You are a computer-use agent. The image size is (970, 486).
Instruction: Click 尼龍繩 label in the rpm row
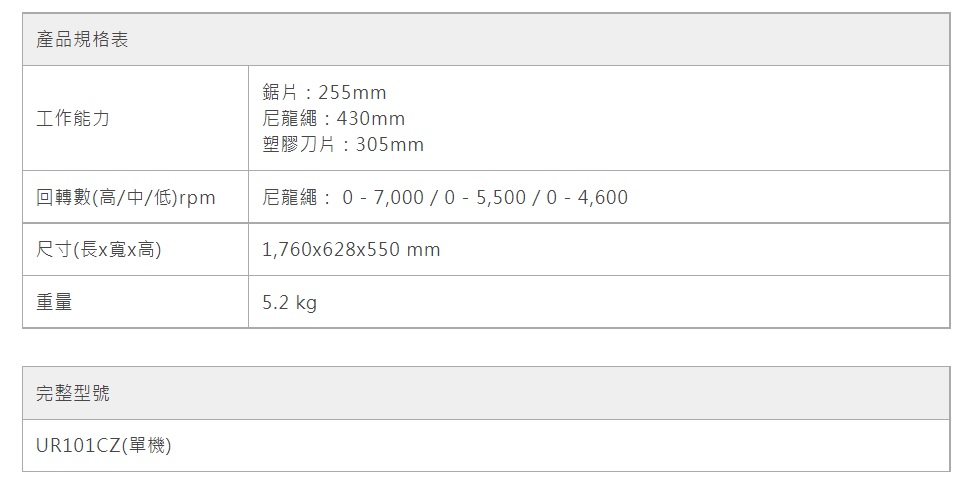coord(289,197)
